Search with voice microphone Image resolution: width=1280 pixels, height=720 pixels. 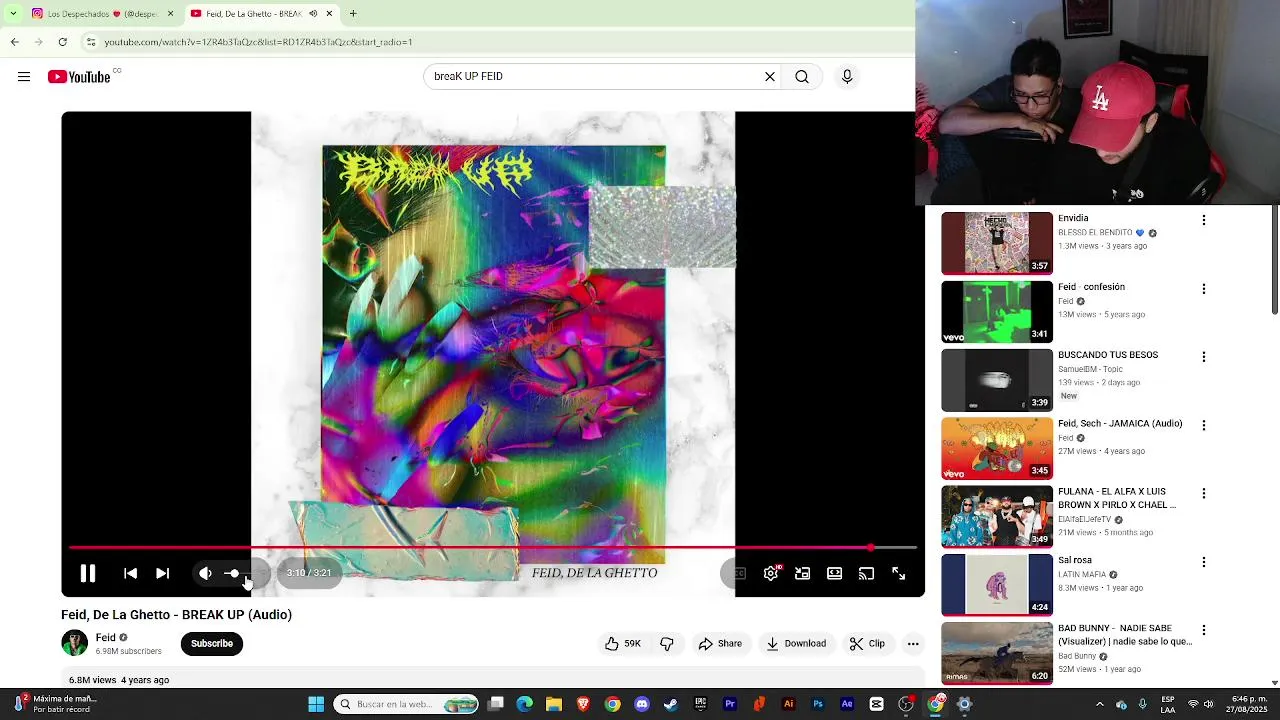point(847,76)
